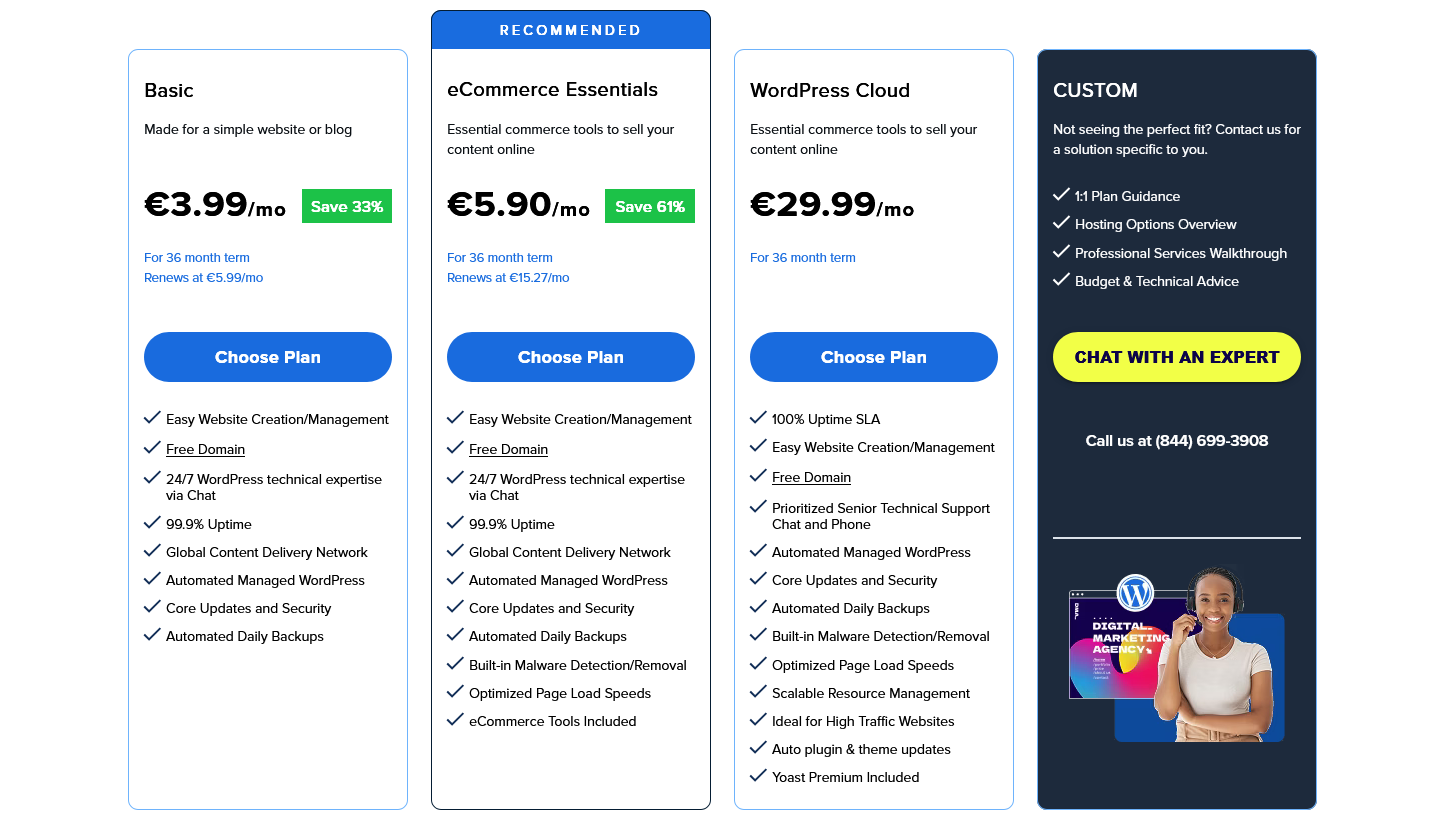Open the Free Domain link under WordPress Cloud
The image size is (1445, 826).
(x=811, y=477)
